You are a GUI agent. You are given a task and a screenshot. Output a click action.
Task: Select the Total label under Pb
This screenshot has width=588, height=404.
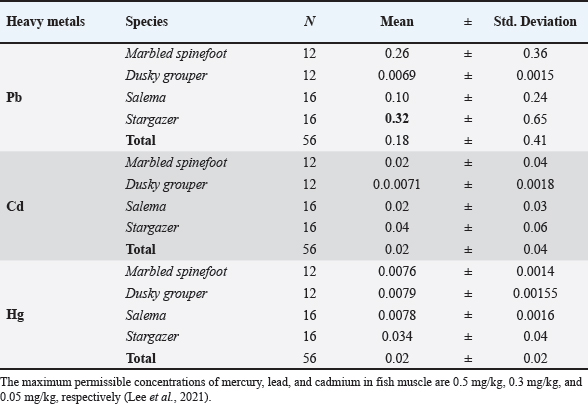pyautogui.click(x=141, y=140)
